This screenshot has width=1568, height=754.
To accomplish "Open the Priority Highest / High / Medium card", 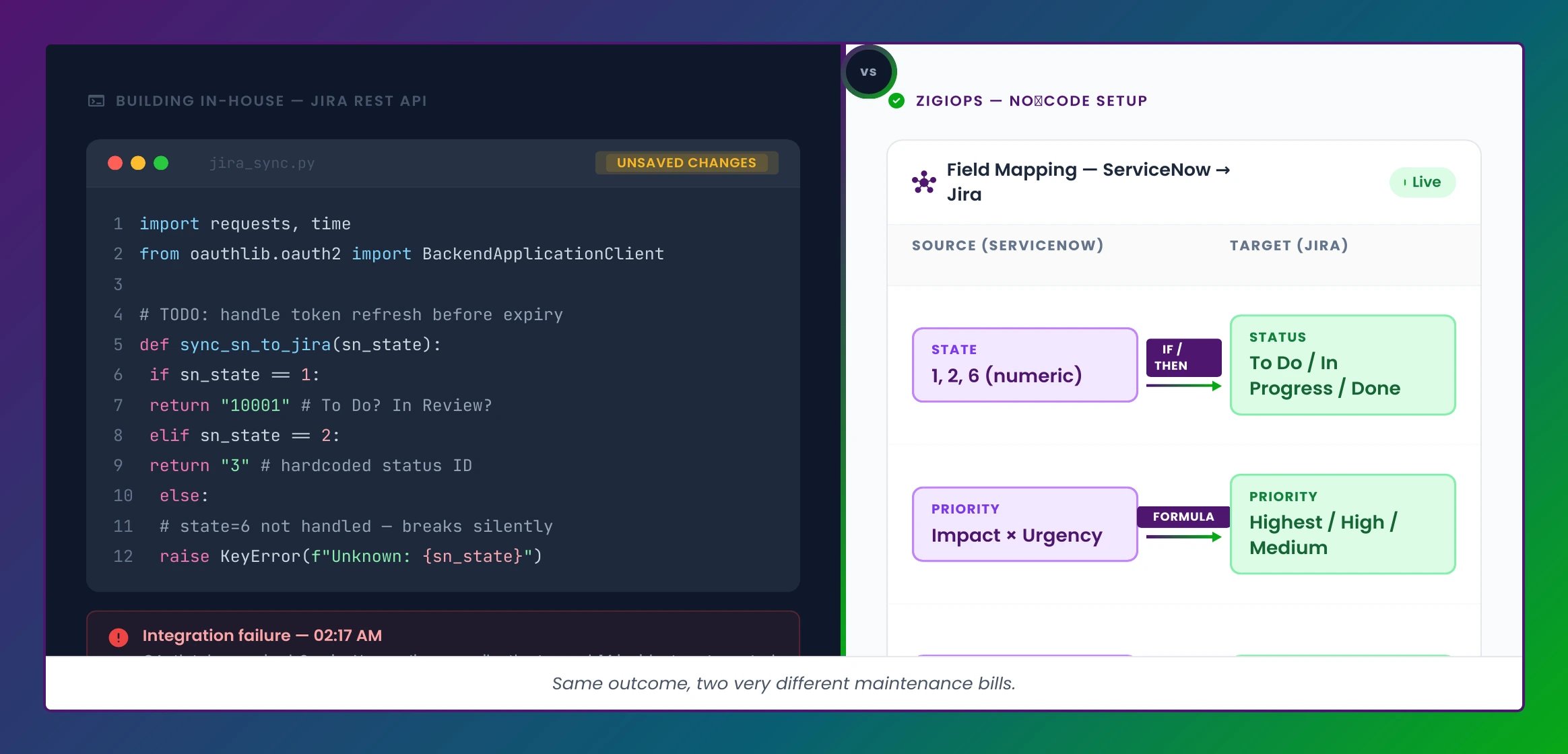I will 1343,524.
